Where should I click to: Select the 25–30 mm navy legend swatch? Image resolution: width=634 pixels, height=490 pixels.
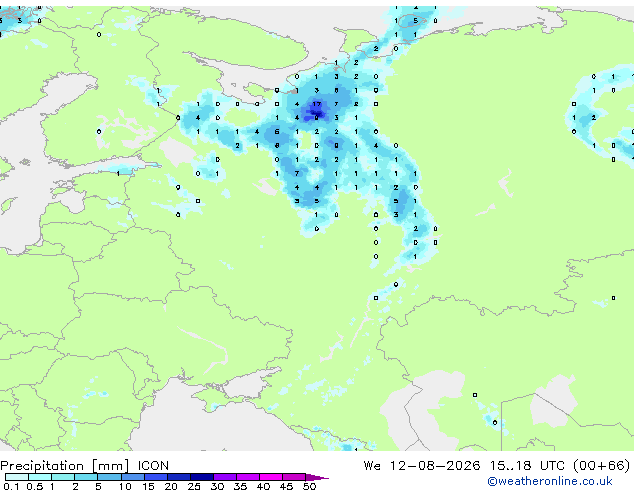(202, 477)
